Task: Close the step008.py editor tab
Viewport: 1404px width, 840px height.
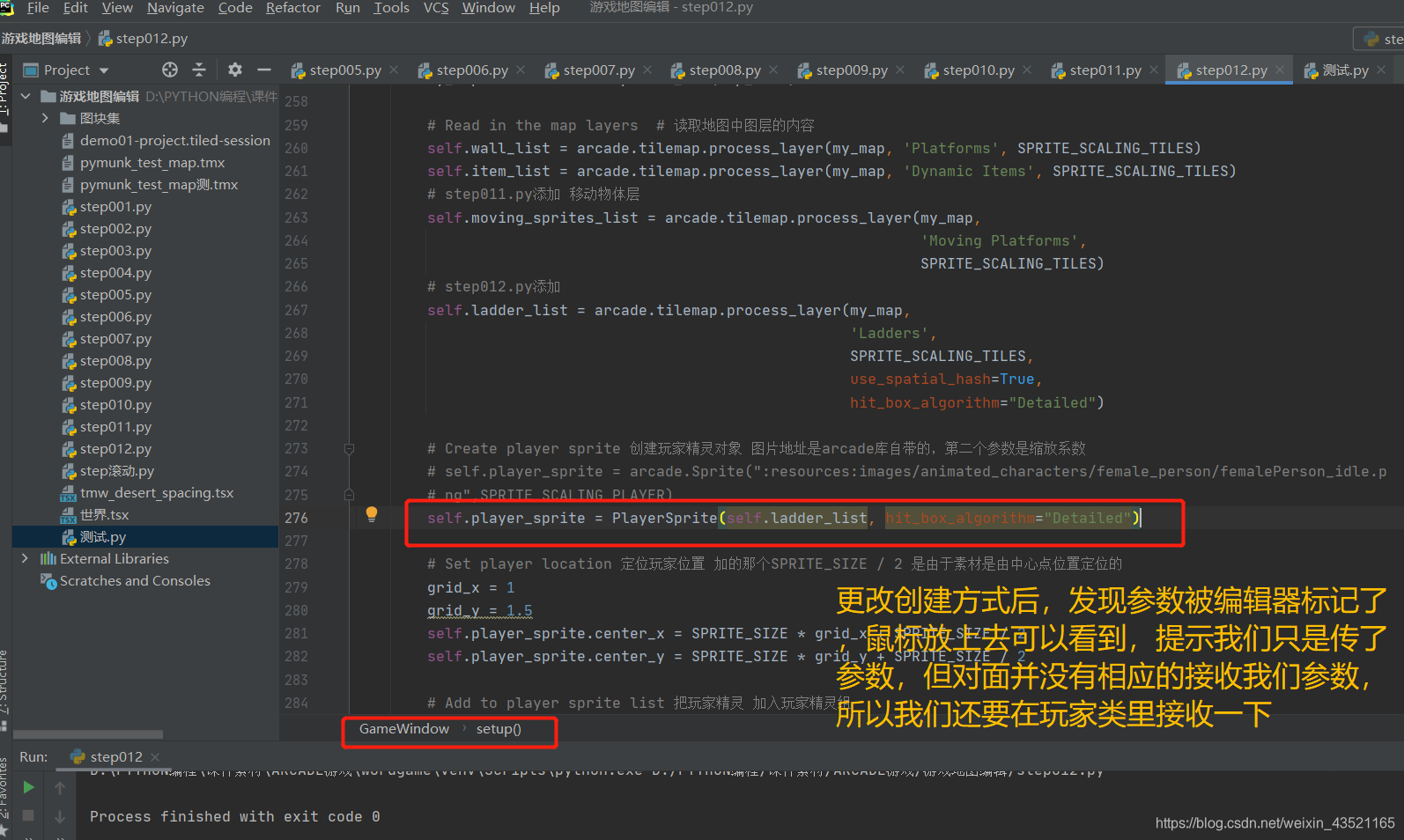Action: [773, 70]
